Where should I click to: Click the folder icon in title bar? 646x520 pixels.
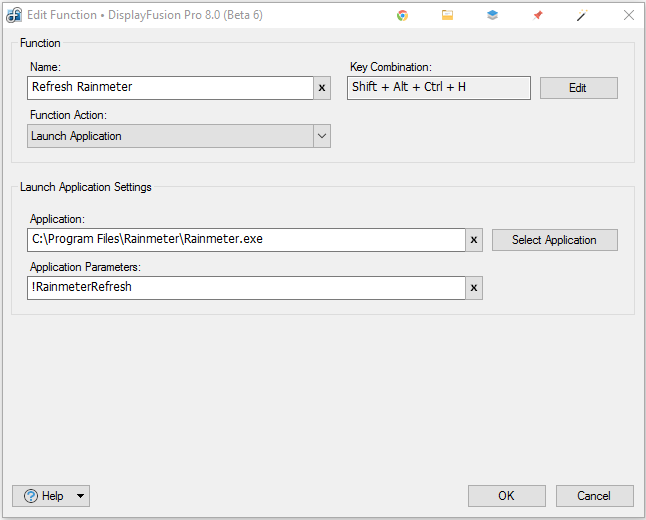(x=447, y=15)
